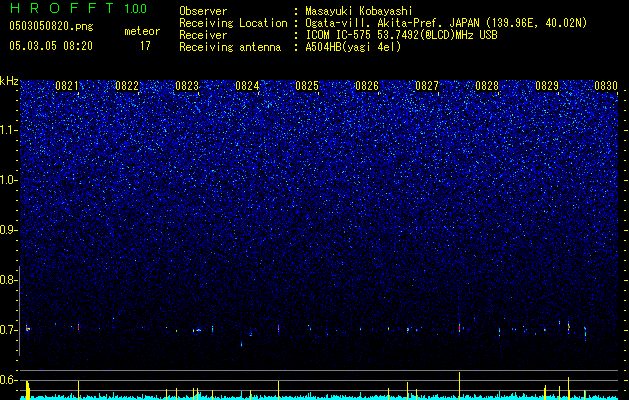Click the 'Receiving Location' label

[x=233, y=23]
